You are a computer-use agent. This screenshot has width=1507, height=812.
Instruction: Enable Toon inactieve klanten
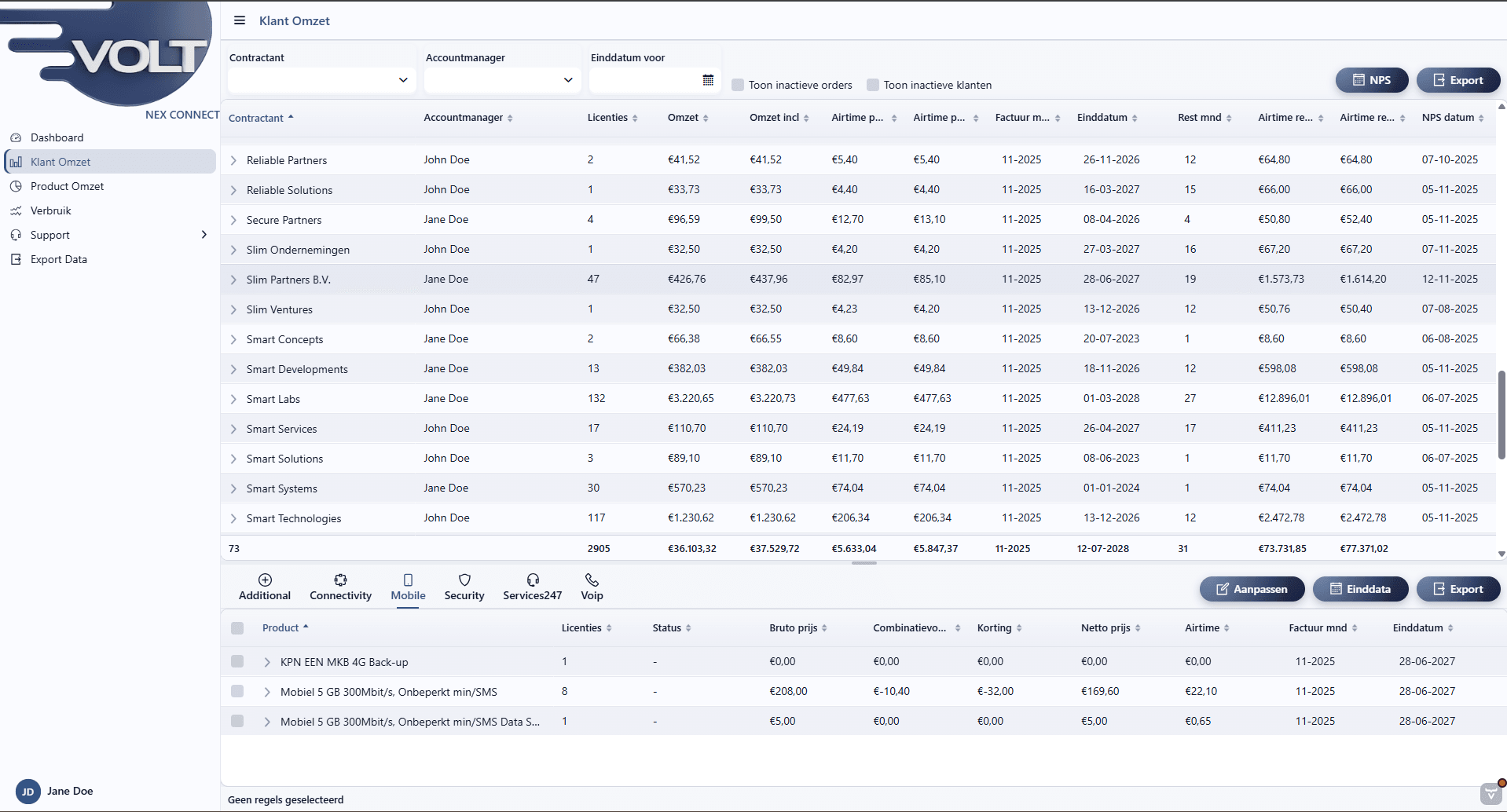[873, 84]
